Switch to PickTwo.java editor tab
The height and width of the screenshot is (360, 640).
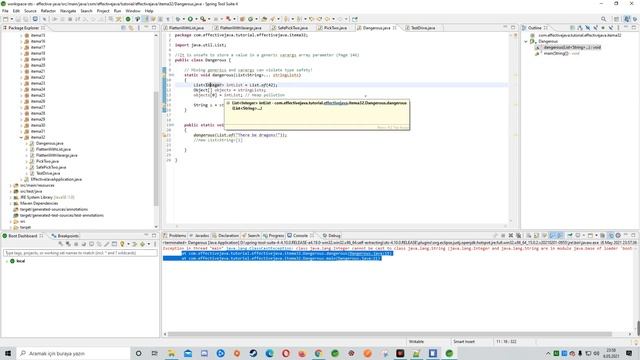pyautogui.click(x=335, y=28)
